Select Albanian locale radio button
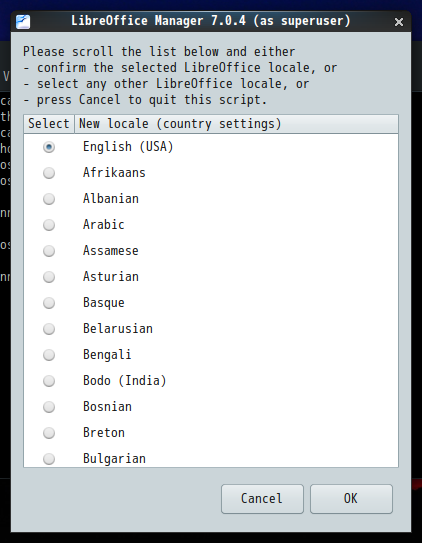422x543 pixels. [49, 199]
